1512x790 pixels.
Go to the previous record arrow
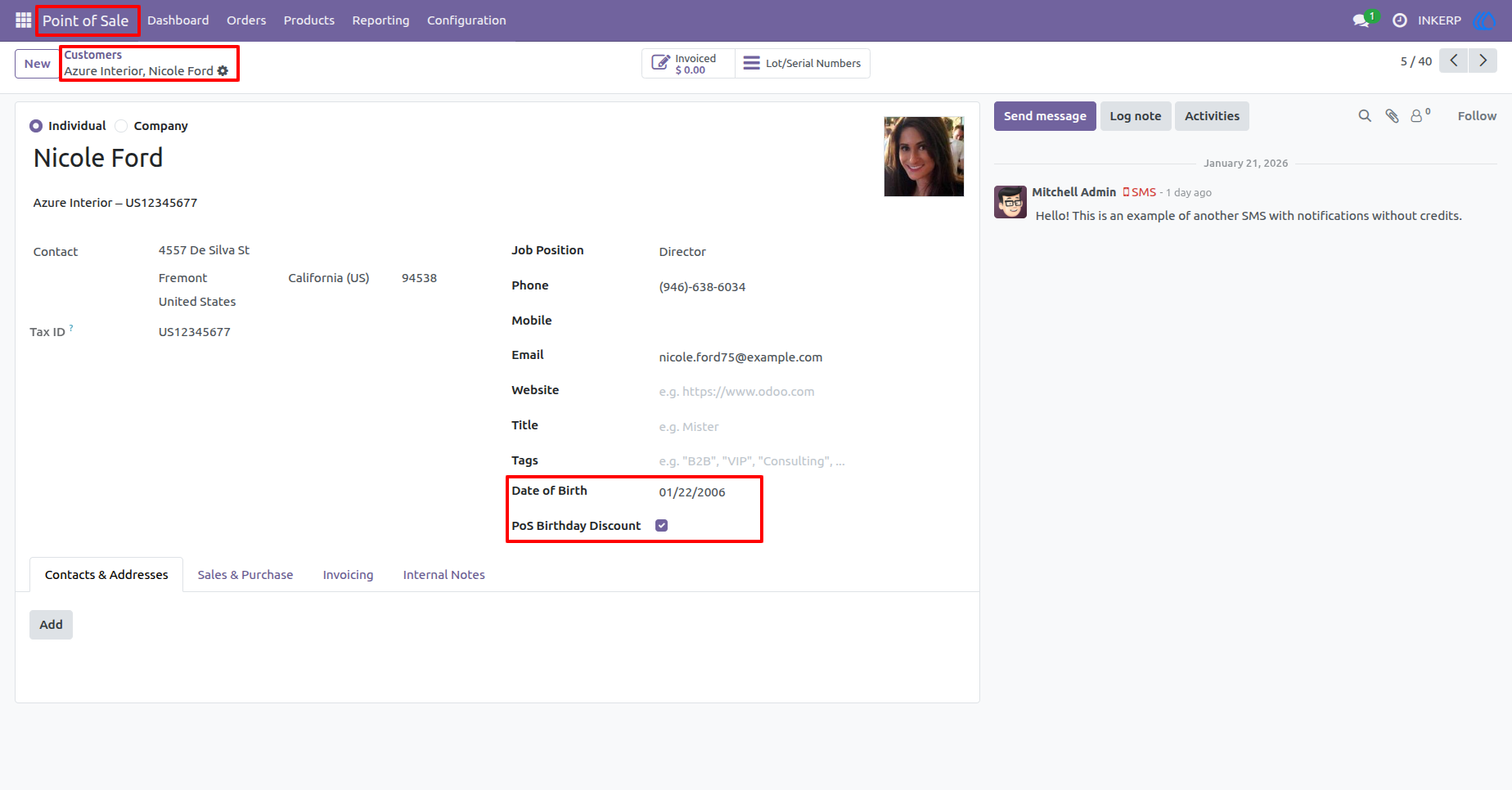[1454, 61]
